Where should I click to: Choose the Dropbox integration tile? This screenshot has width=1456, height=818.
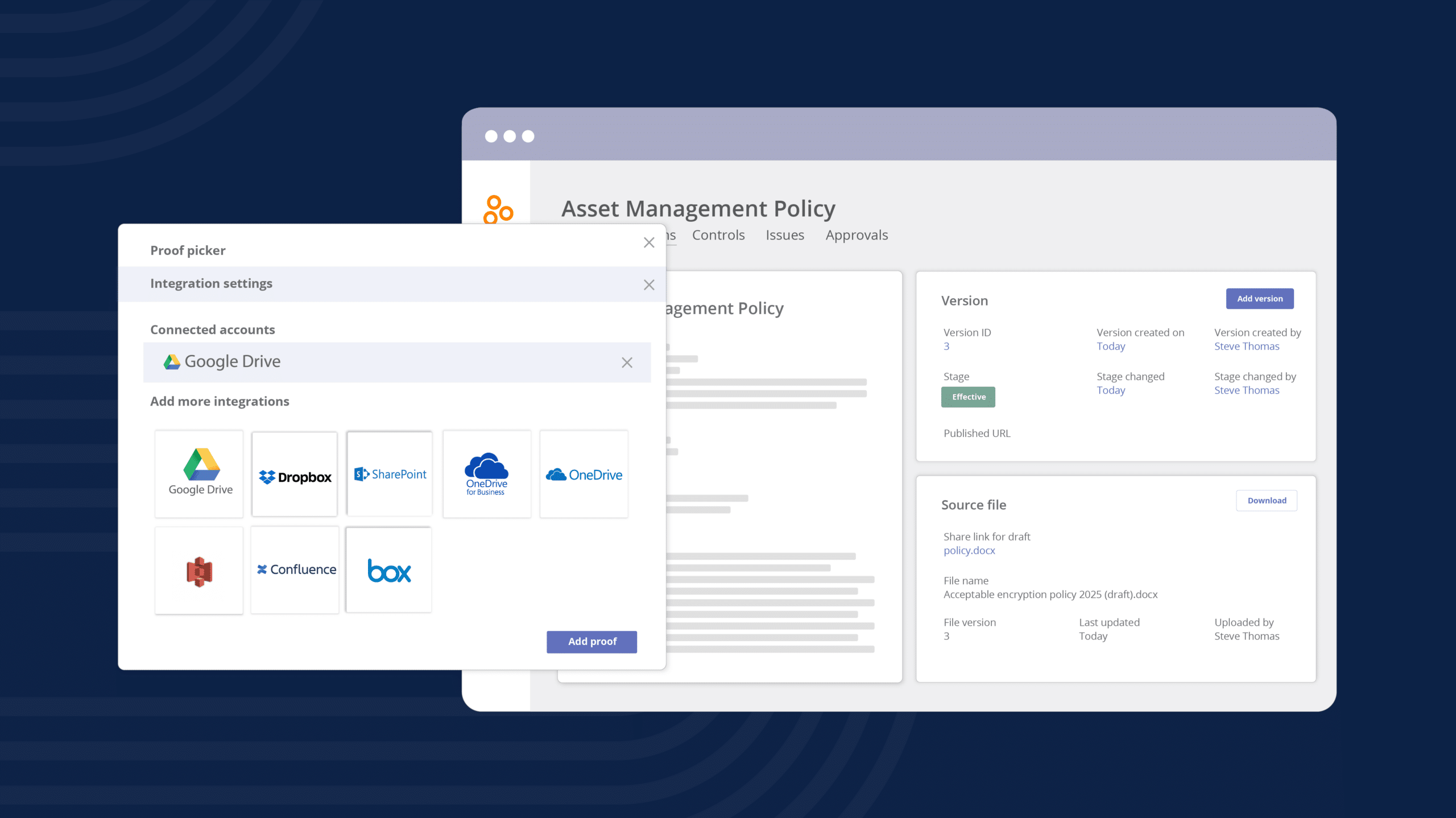pyautogui.click(x=295, y=474)
